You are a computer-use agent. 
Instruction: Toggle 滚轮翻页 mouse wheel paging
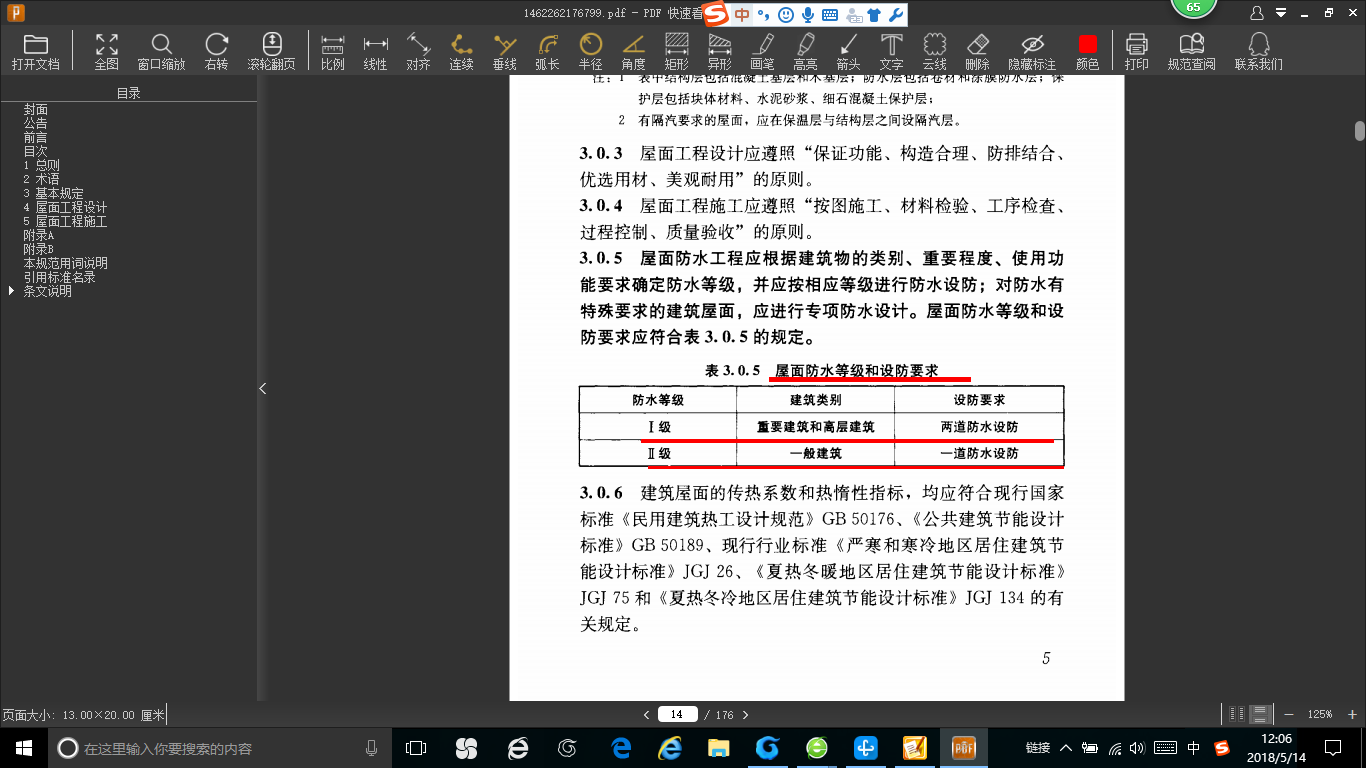272,51
